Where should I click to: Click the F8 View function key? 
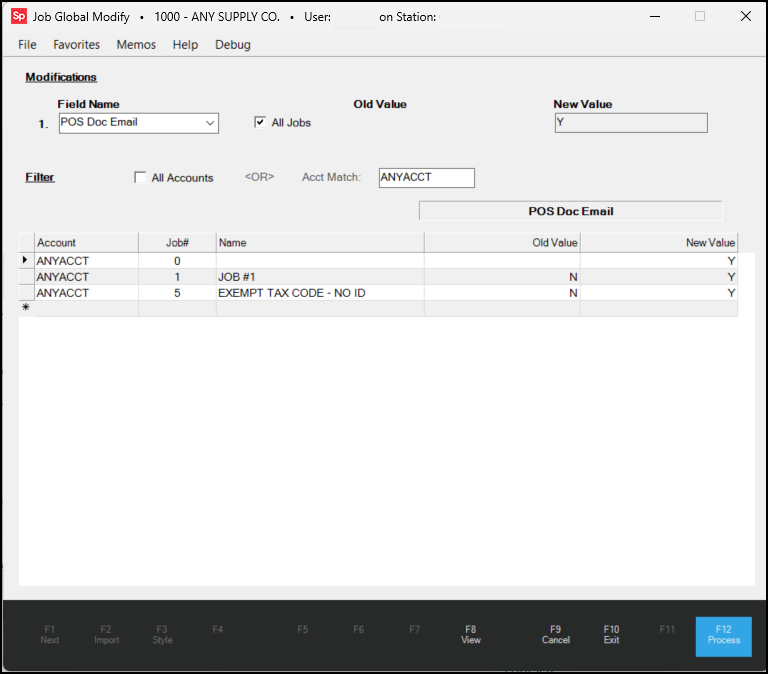471,635
